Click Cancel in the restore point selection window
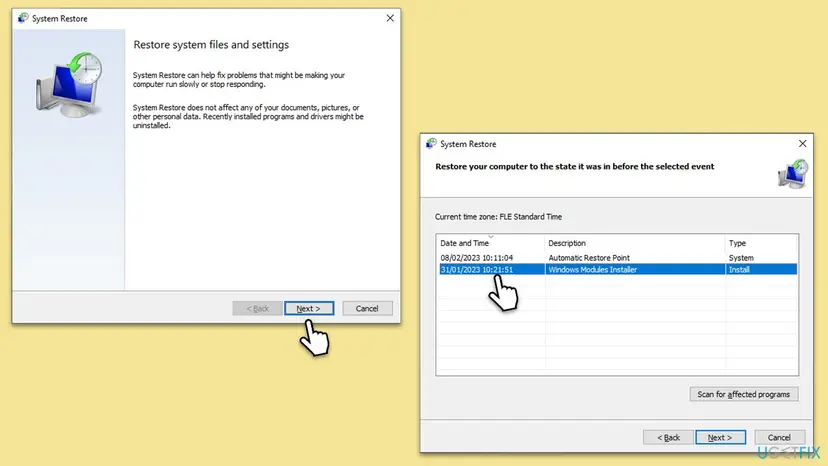Image resolution: width=828 pixels, height=466 pixels. tap(779, 437)
